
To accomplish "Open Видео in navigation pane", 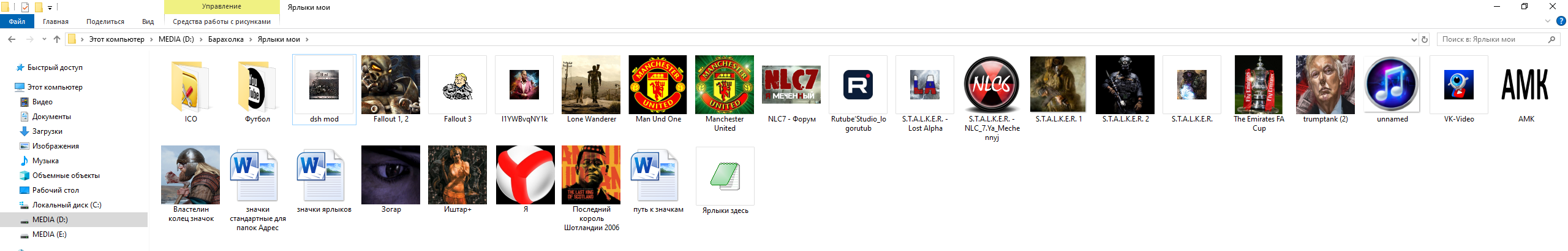I will click(42, 102).
